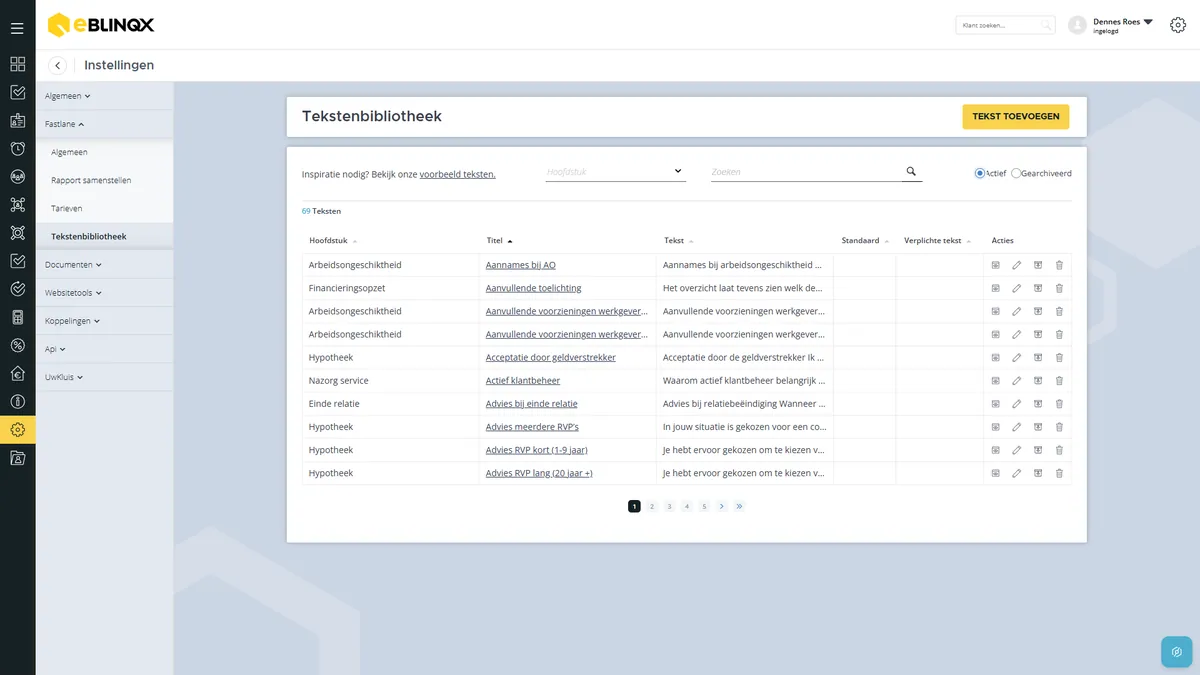Open the percent icon in the left icon bar
Image resolution: width=1200 pixels, height=675 pixels.
[17, 345]
